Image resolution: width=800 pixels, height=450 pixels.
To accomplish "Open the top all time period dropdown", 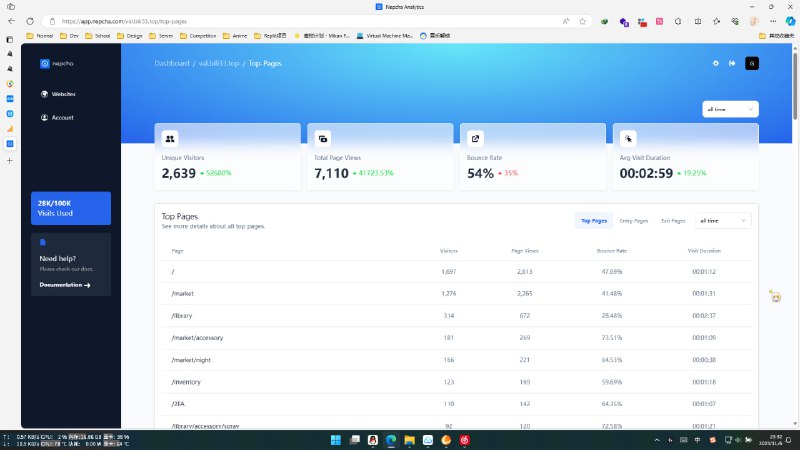I will pos(730,109).
